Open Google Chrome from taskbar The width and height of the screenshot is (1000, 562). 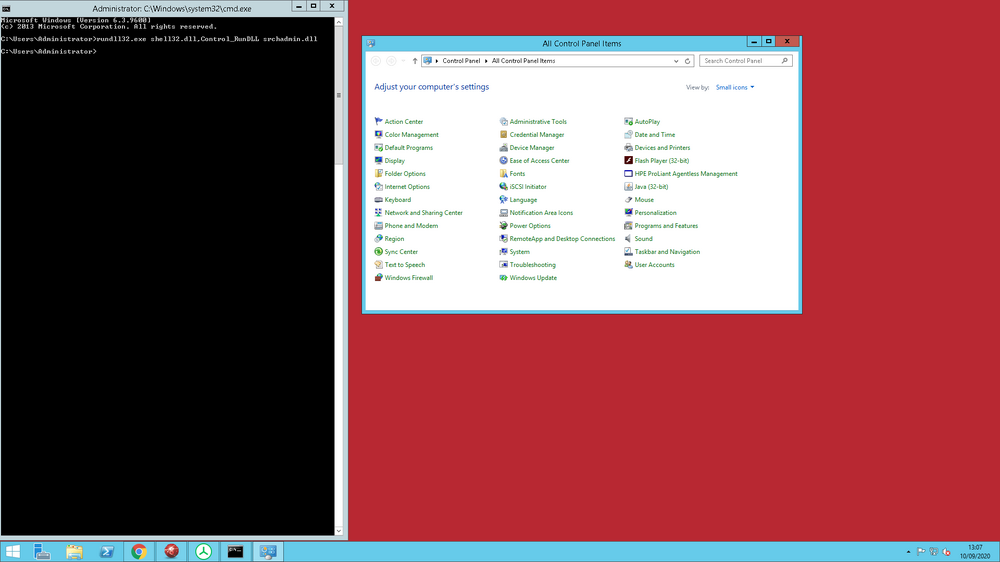click(139, 552)
